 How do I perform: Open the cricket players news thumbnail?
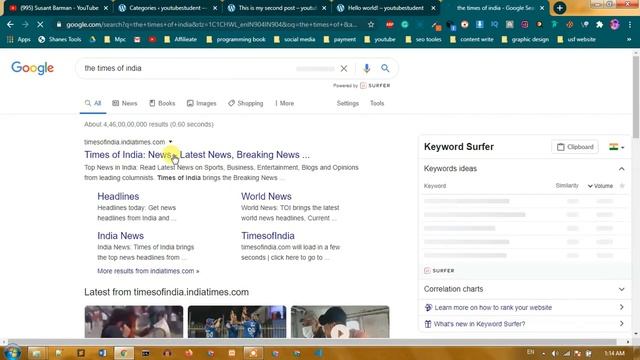pyautogui.click(x=237, y=322)
